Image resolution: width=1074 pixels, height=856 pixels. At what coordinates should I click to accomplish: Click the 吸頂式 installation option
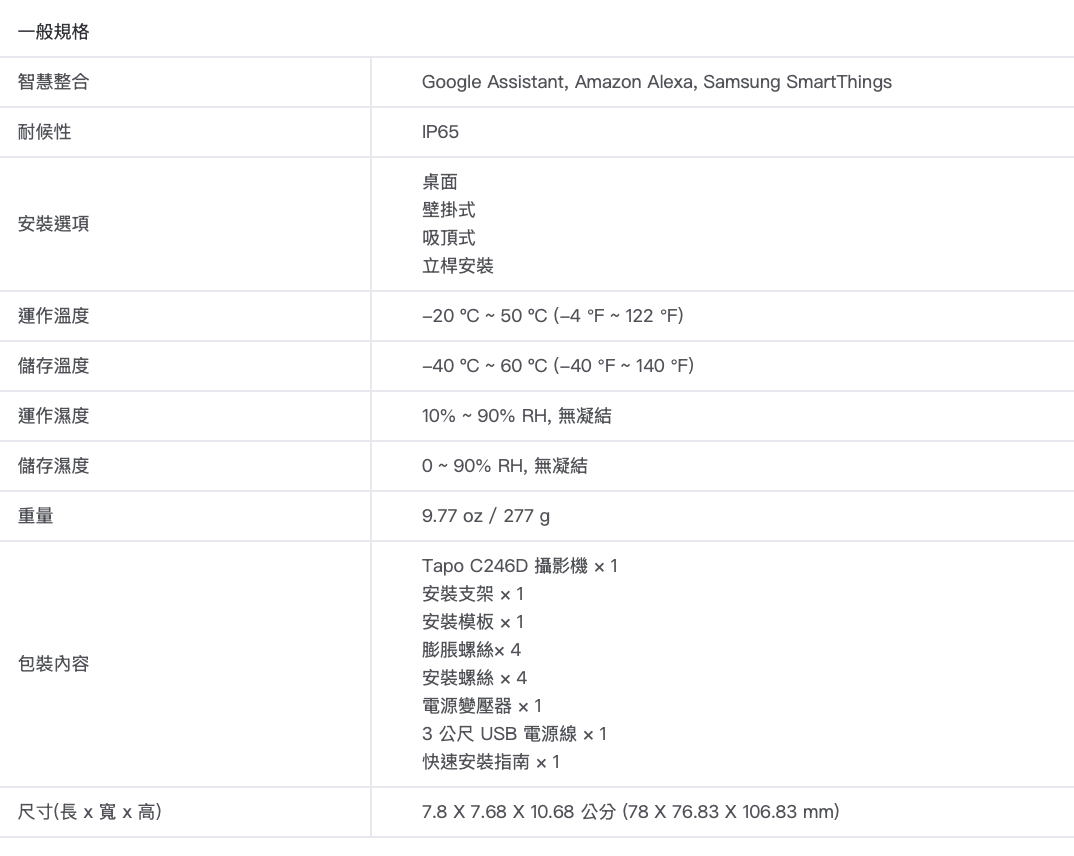click(449, 238)
